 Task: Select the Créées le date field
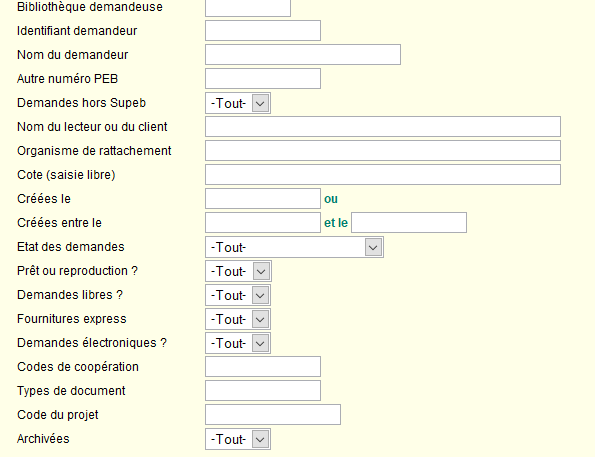263,199
